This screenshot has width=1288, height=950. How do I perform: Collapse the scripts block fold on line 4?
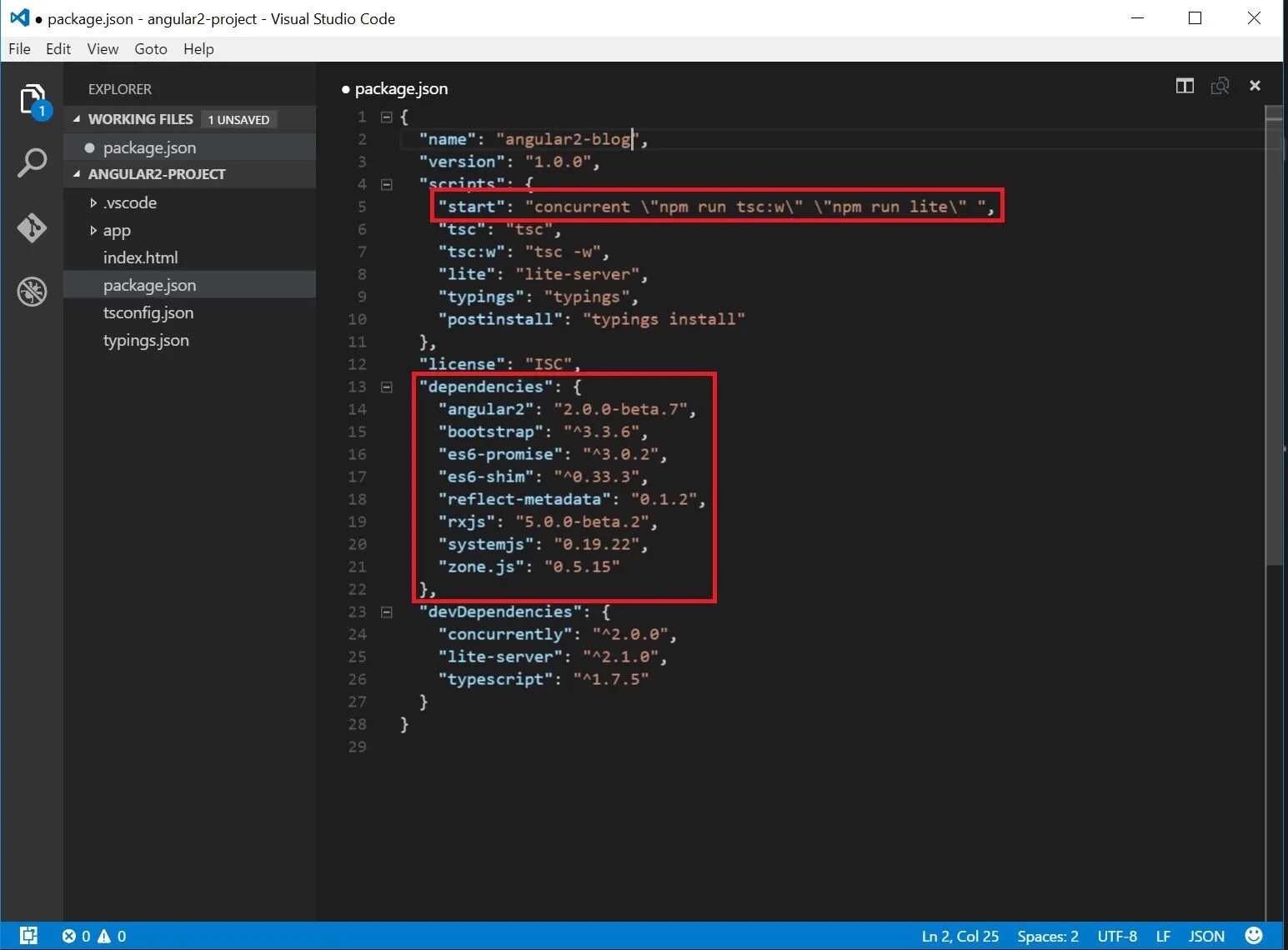pos(387,184)
